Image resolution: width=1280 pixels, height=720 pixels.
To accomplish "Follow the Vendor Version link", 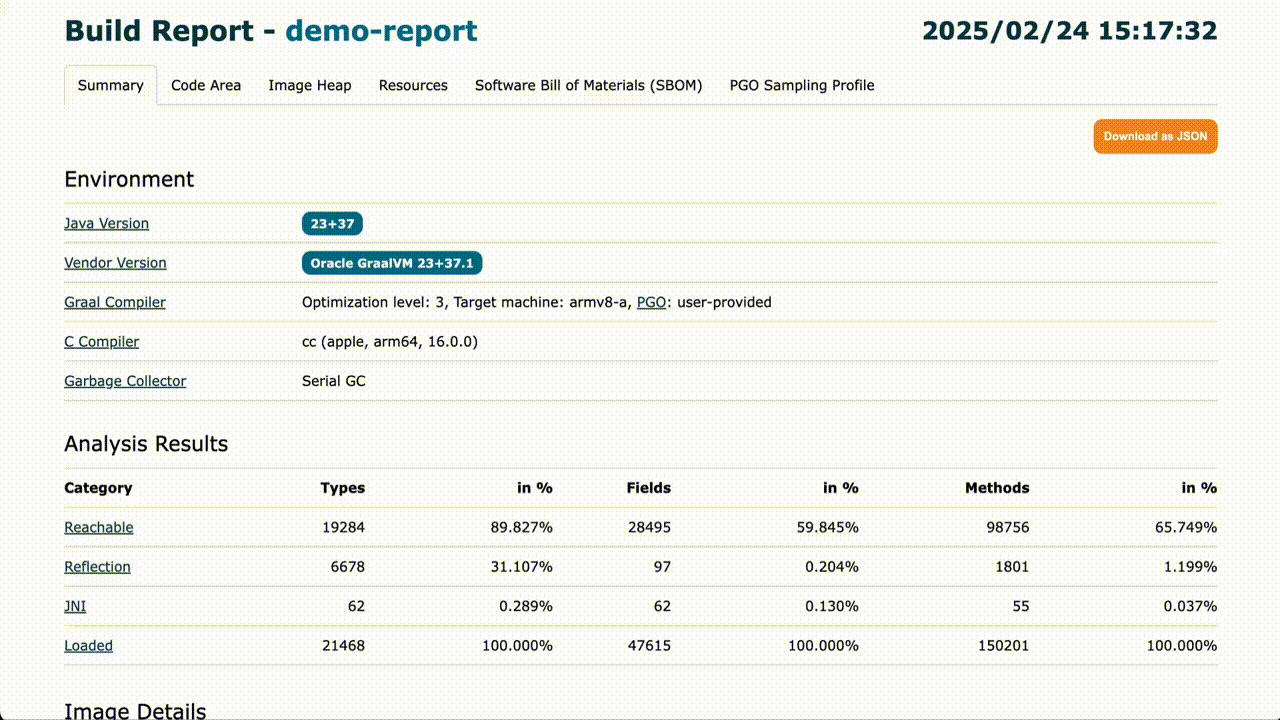I will click(115, 263).
